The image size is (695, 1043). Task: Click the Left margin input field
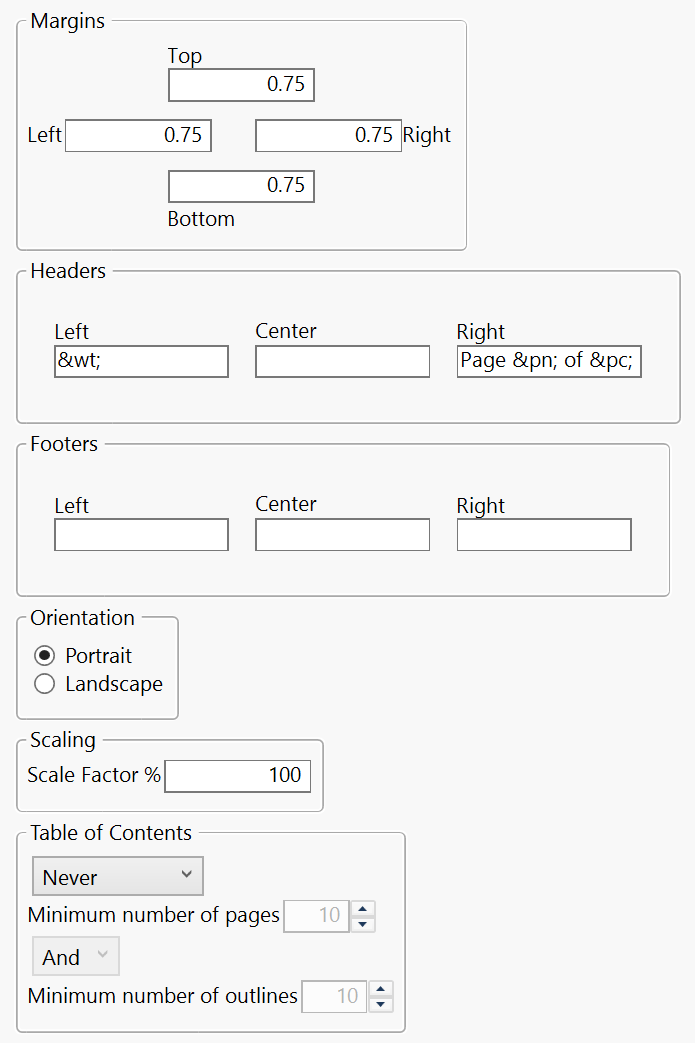pos(138,135)
